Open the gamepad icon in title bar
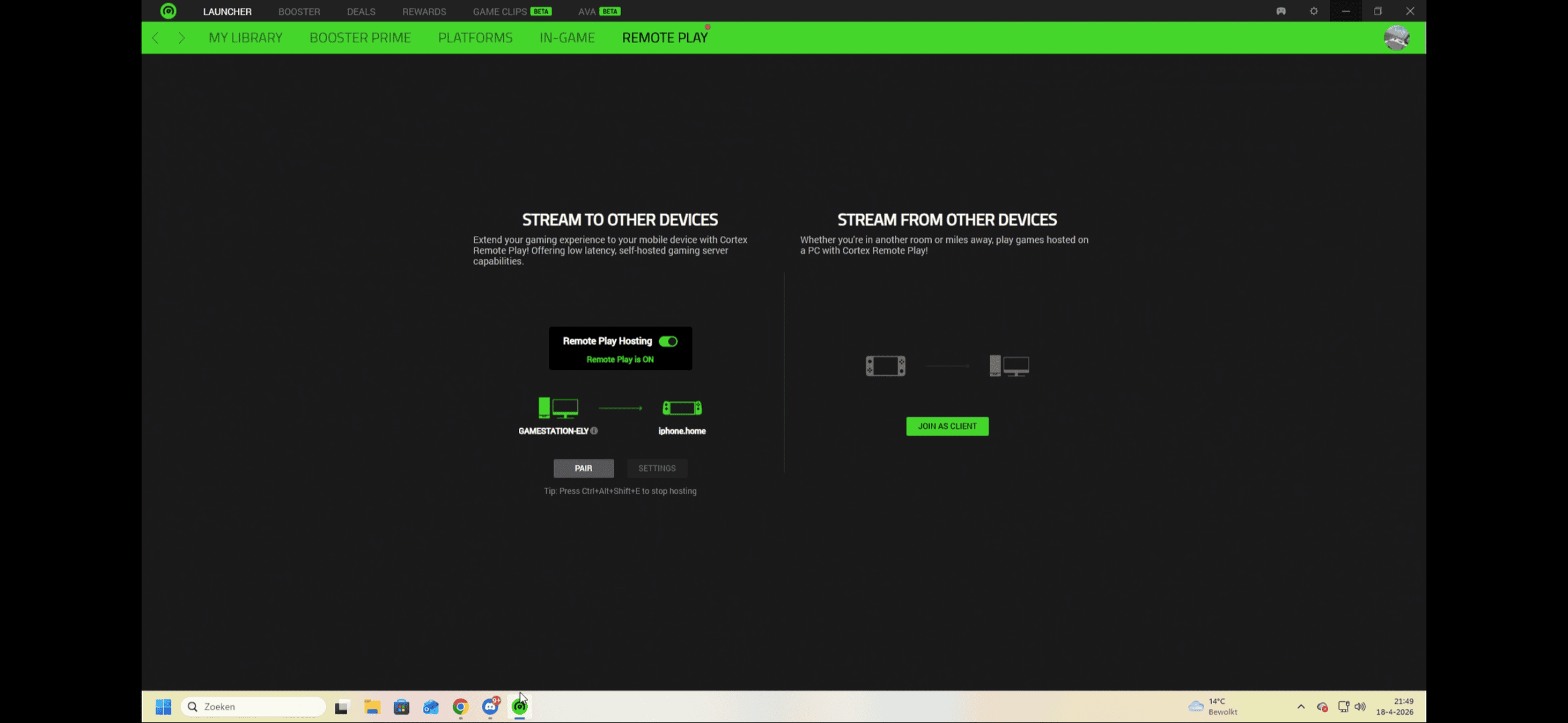The width and height of the screenshot is (1568, 723). pyautogui.click(x=1281, y=11)
